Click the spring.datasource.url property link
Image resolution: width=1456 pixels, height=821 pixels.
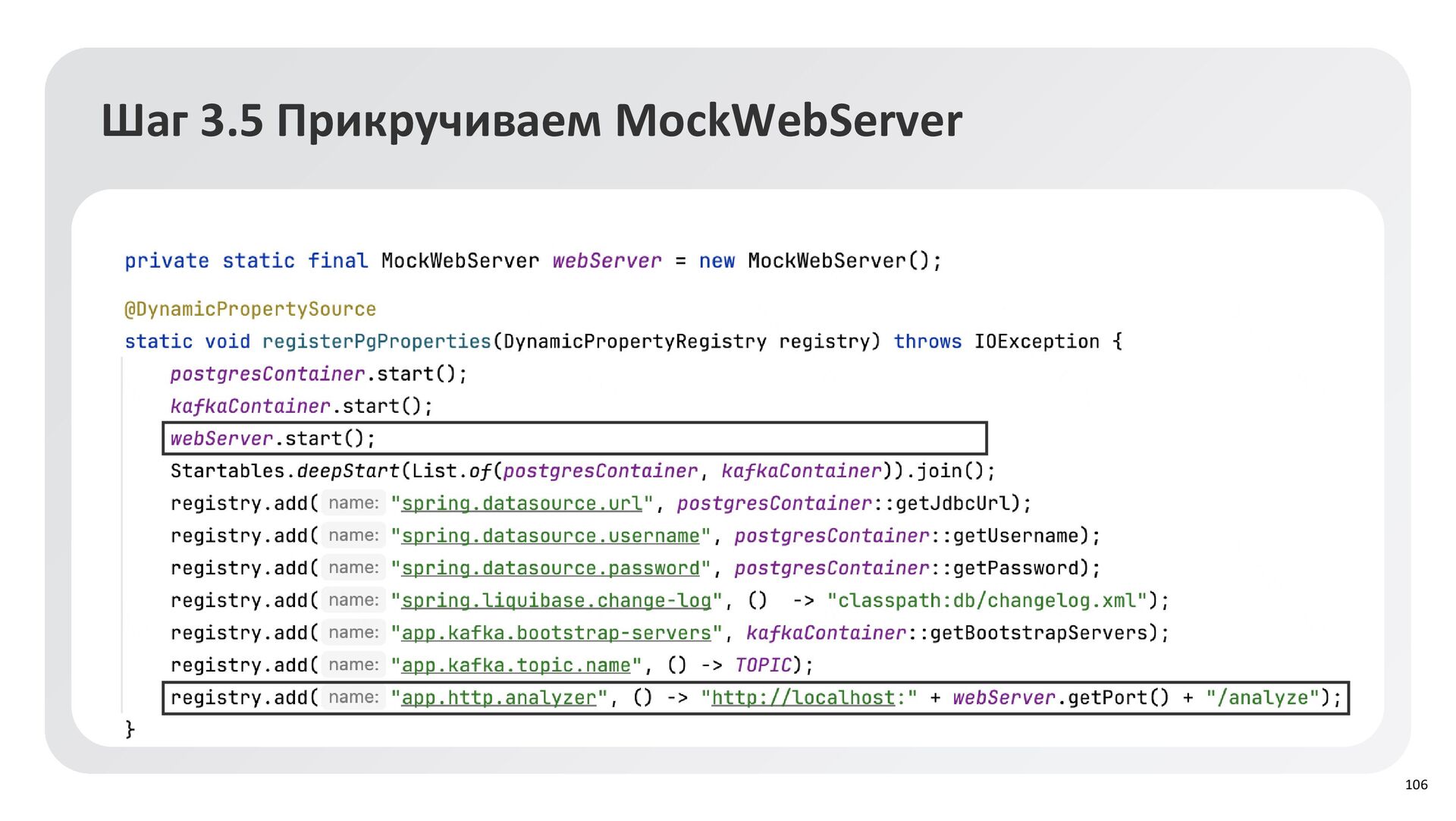(522, 504)
